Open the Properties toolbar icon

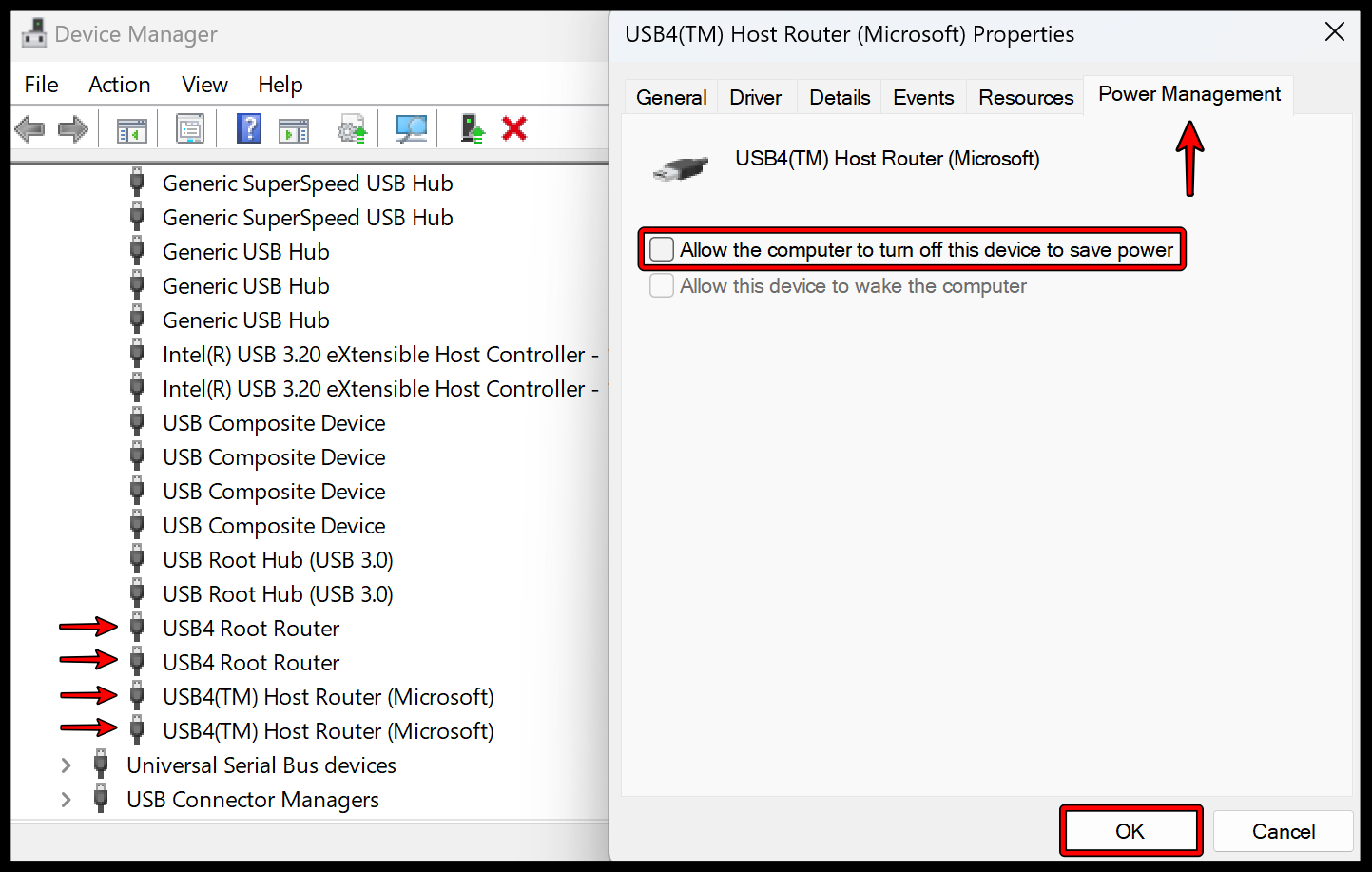point(189,128)
